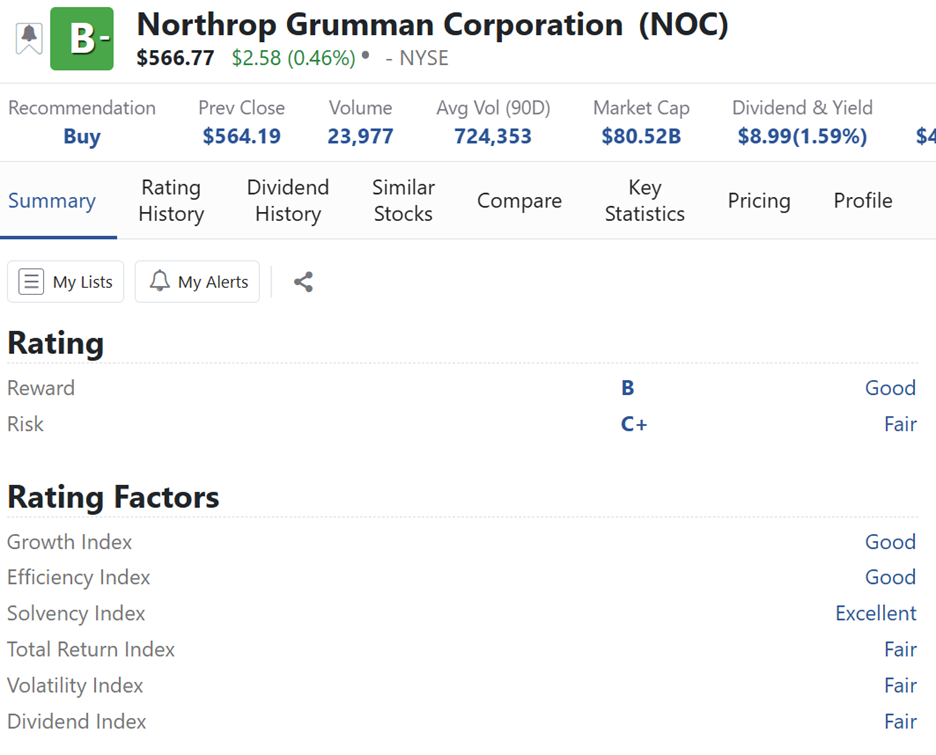Click the green B- rating badge
Image resolution: width=936 pixels, height=755 pixels.
point(82,39)
